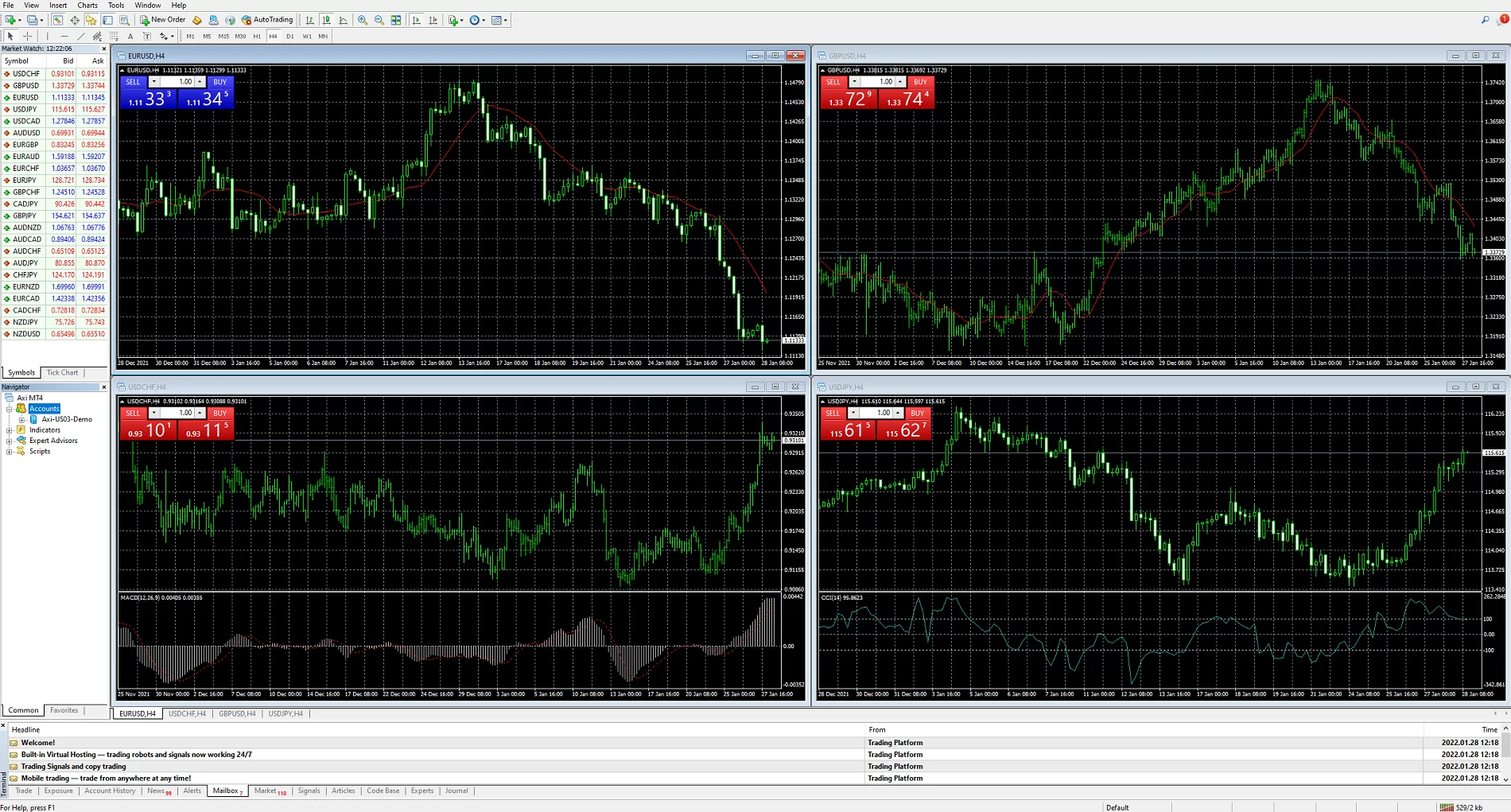Toggle the Market Watch panel icon
Image resolution: width=1511 pixels, height=812 pixels.
(x=57, y=20)
